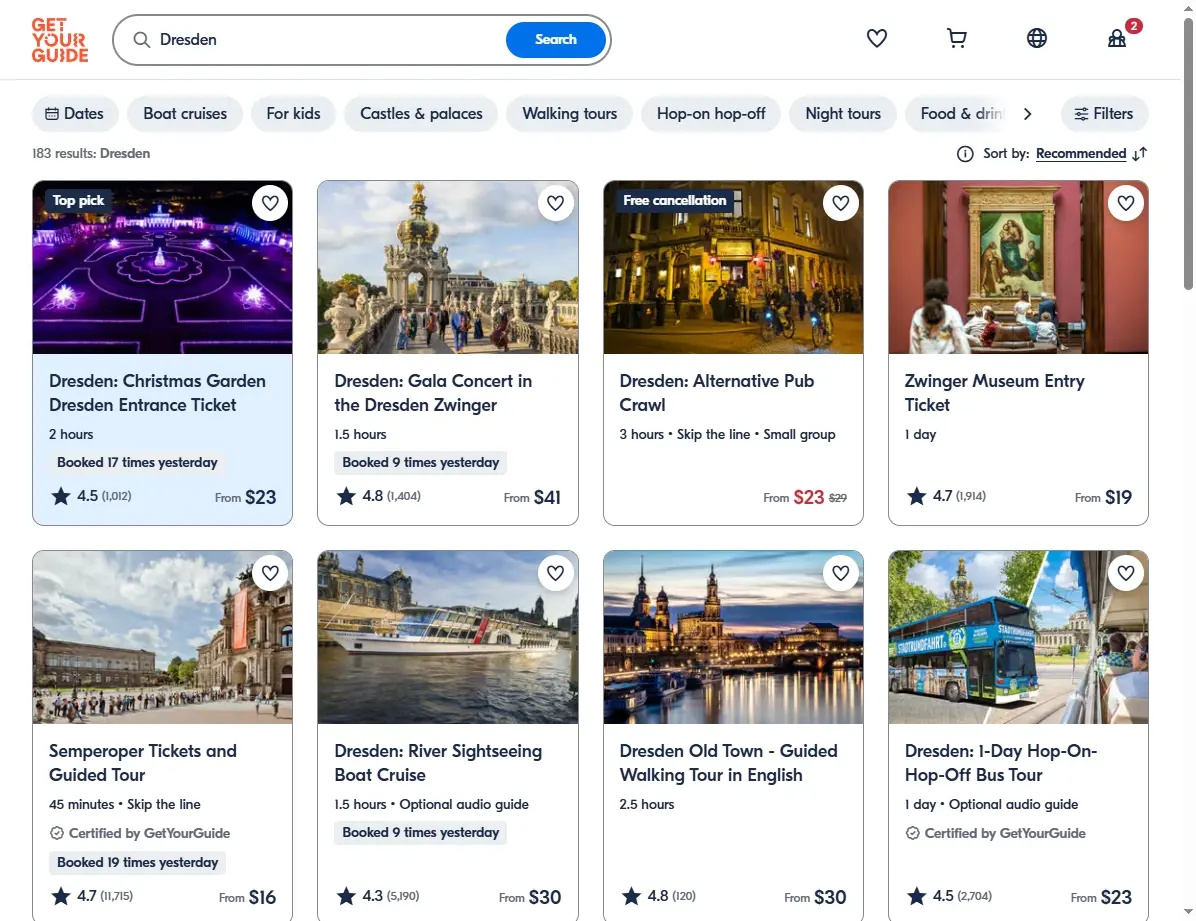Screen dimensions: 1196x921
Task: Favorite the Old Town Guided Walking Tour
Action: [x=841, y=573]
